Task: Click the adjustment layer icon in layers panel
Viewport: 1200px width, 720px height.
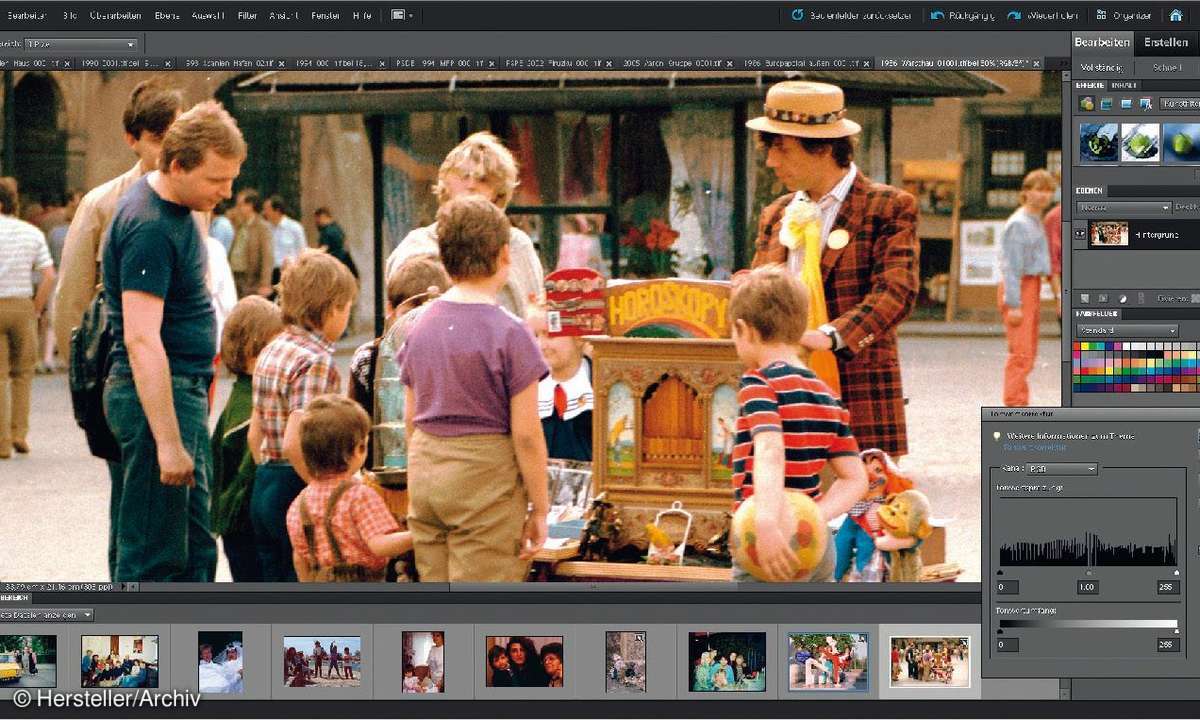Action: 1121,298
